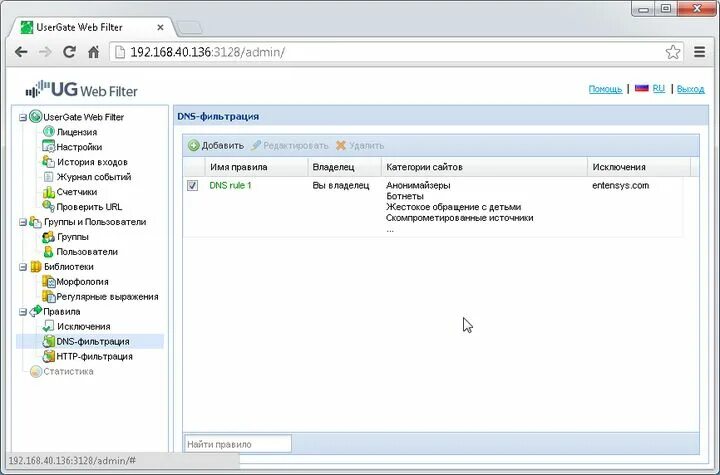Screen dimensions: 720x475
Task: Select the UserGate Web Filter tab
Action: 92,28
